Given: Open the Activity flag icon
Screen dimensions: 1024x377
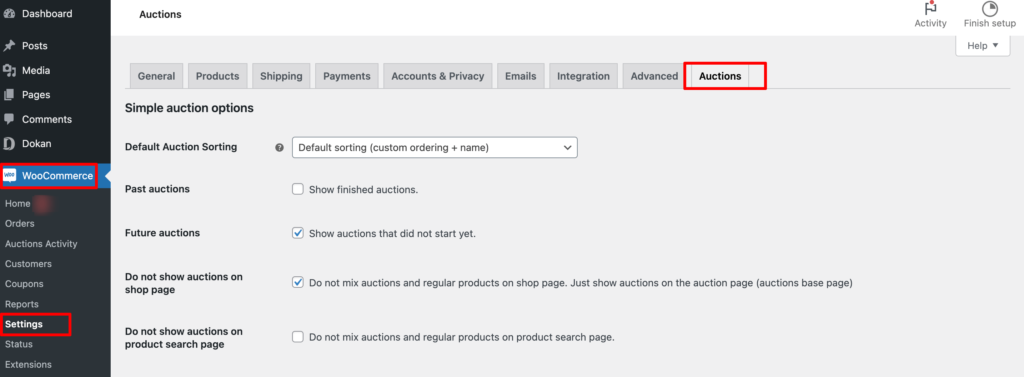Looking at the screenshot, I should [x=930, y=9].
